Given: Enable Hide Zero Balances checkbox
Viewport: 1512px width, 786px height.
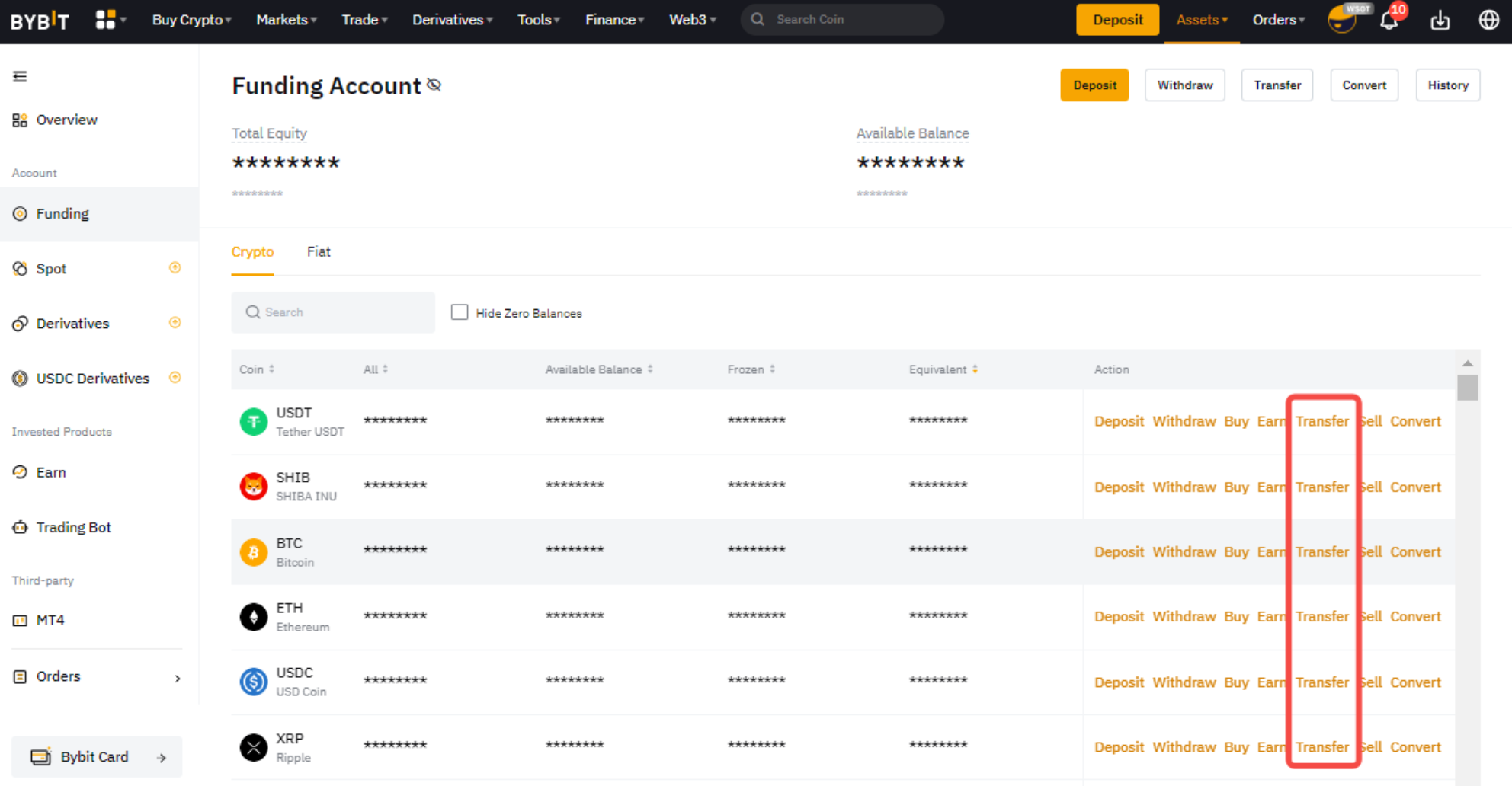Looking at the screenshot, I should coord(460,312).
